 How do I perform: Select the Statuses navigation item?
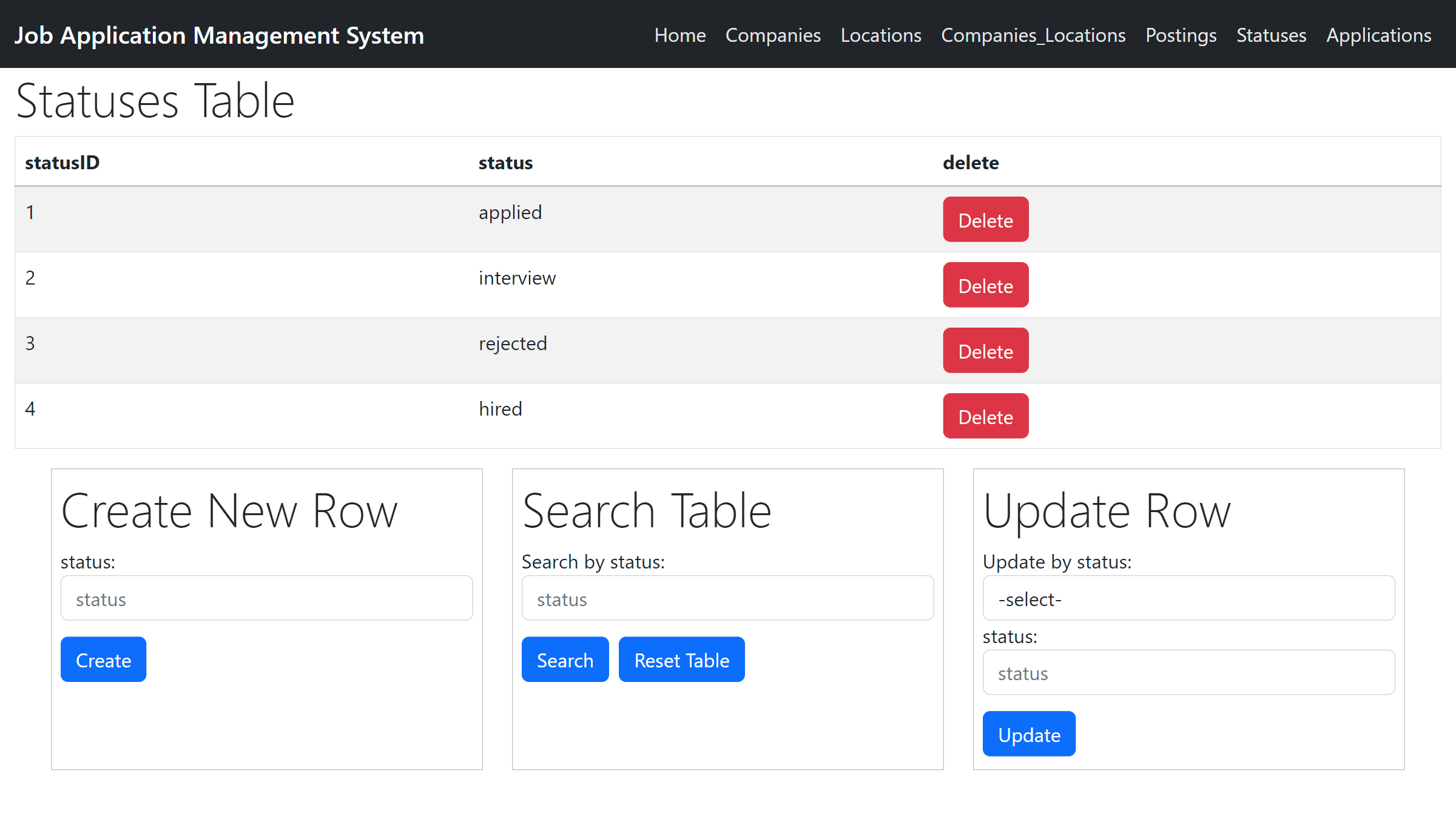click(x=1271, y=35)
